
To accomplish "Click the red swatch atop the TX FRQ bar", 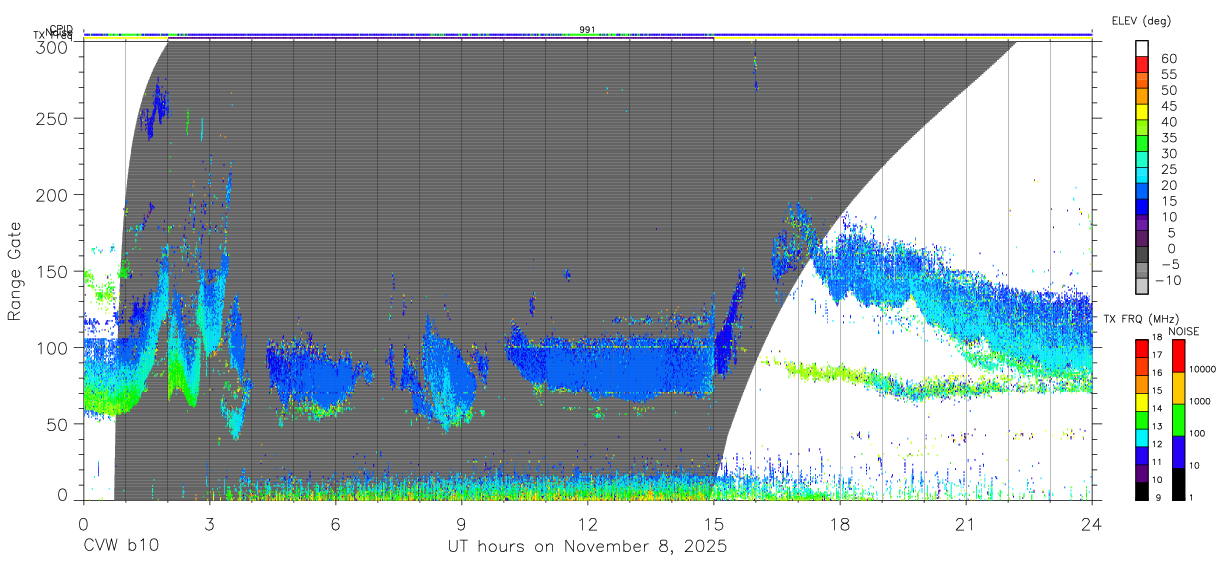I will point(1143,349).
